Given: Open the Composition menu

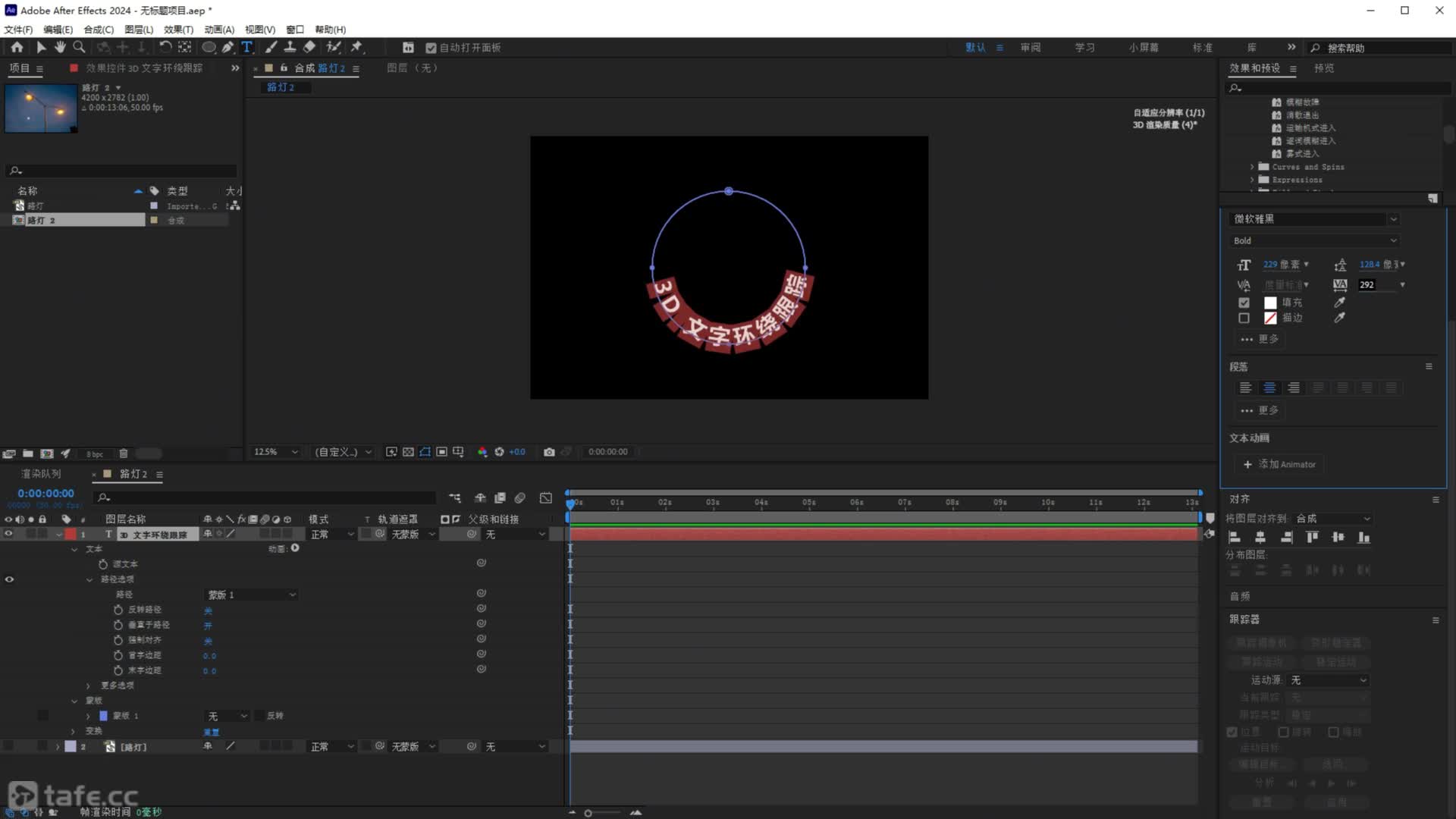Looking at the screenshot, I should tap(99, 30).
